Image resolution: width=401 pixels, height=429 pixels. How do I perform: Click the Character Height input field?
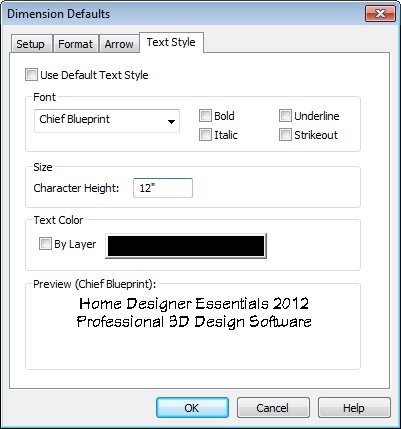[x=163, y=188]
